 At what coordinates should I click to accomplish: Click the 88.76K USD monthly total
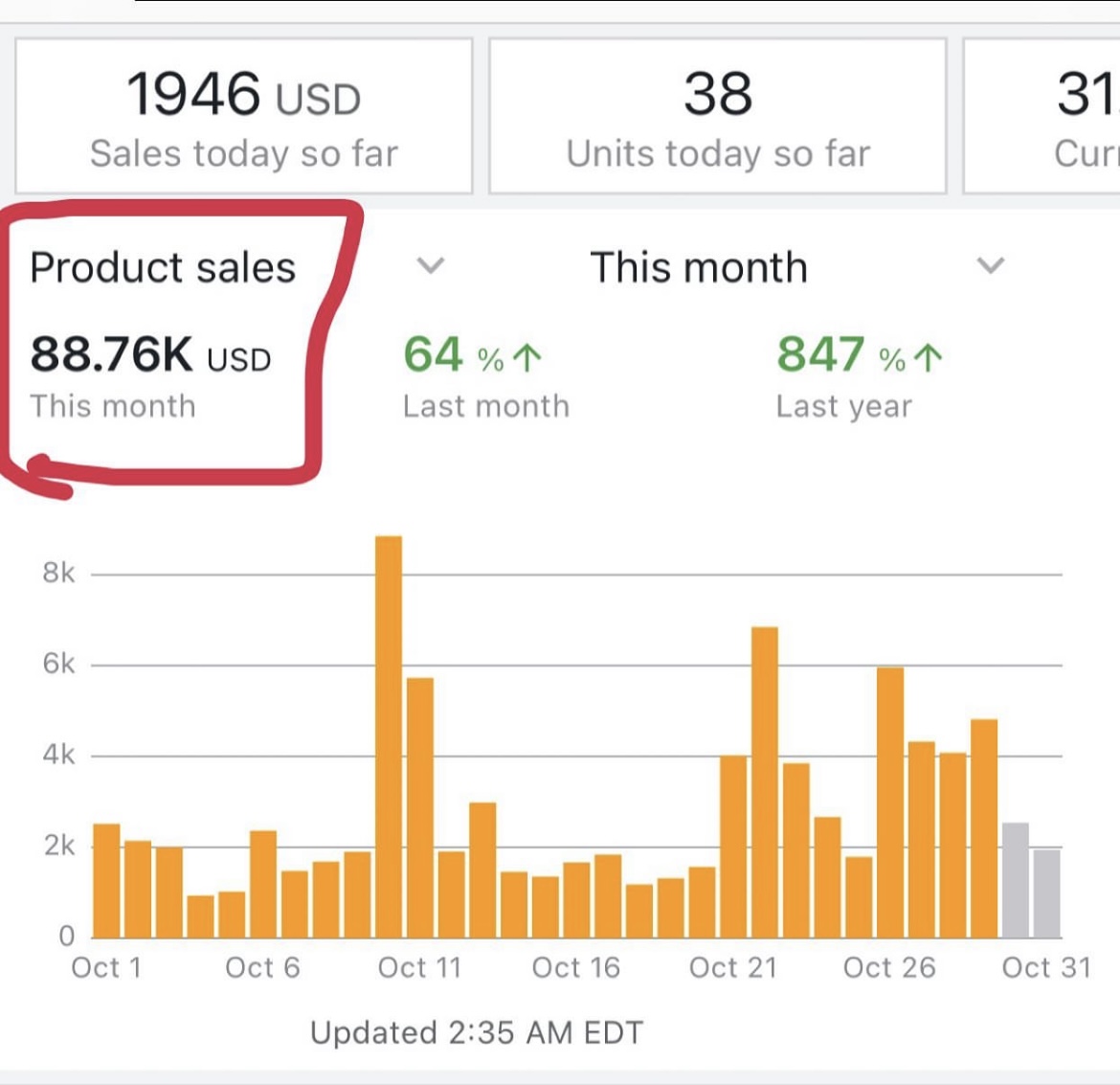[x=150, y=354]
